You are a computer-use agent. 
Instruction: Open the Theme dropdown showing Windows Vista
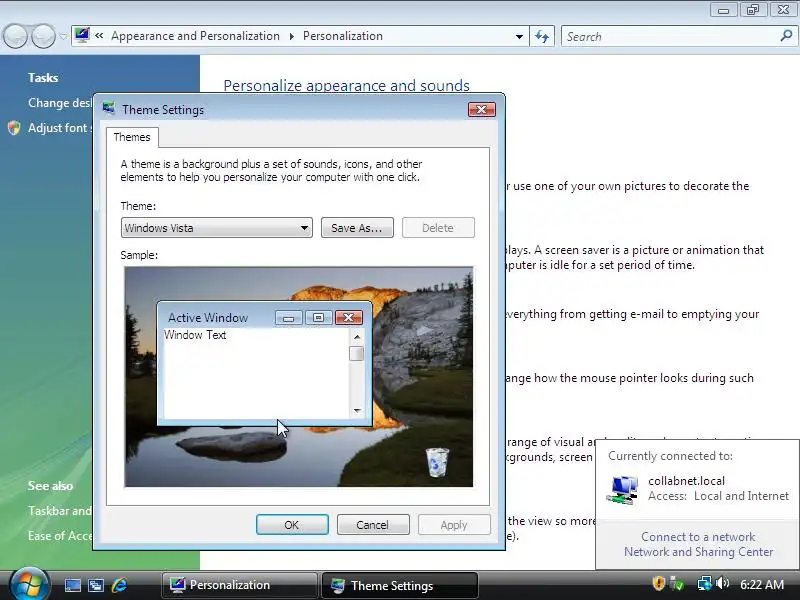(x=216, y=228)
